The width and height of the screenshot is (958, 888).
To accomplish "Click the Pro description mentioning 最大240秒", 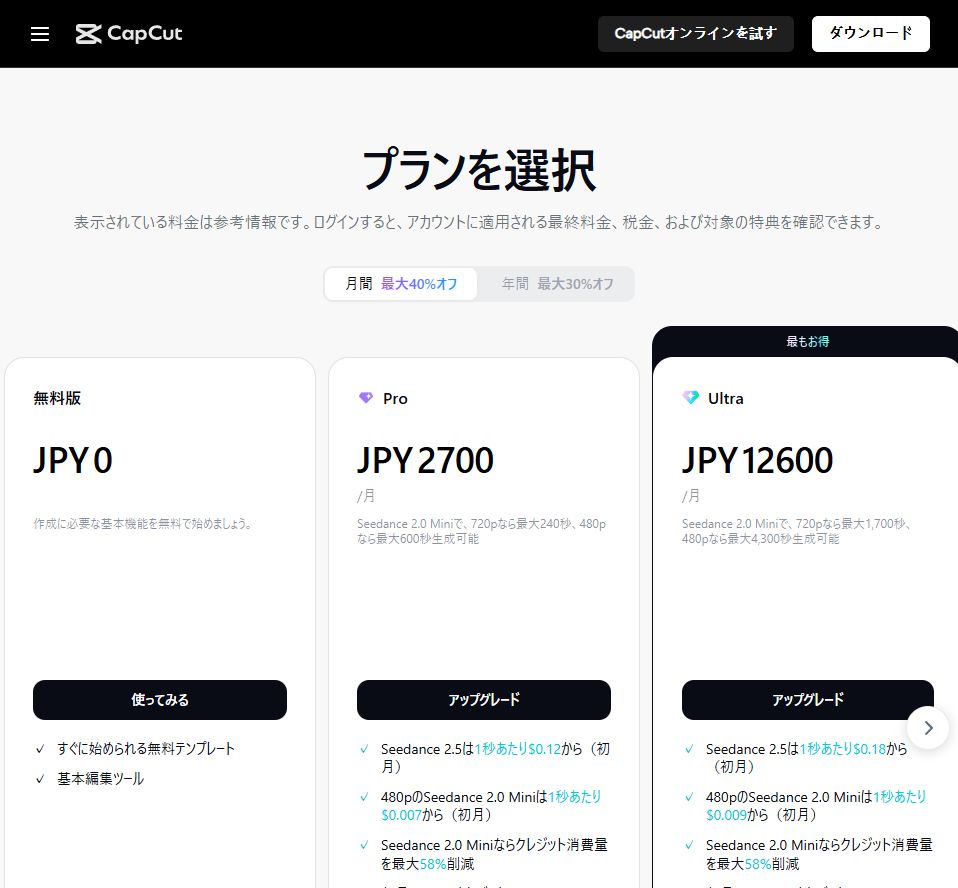I will 481,531.
